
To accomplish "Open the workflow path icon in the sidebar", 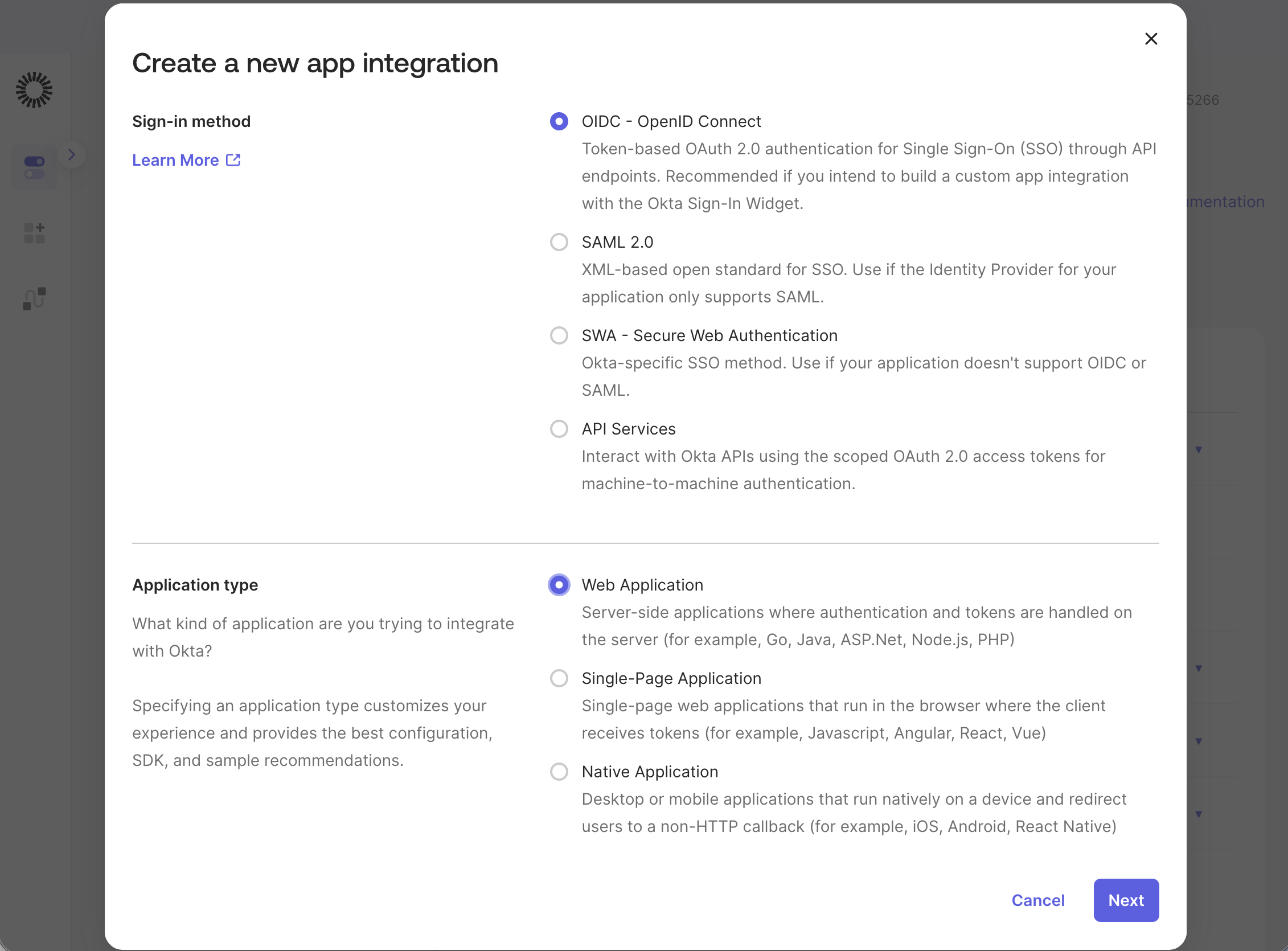I will point(35,299).
